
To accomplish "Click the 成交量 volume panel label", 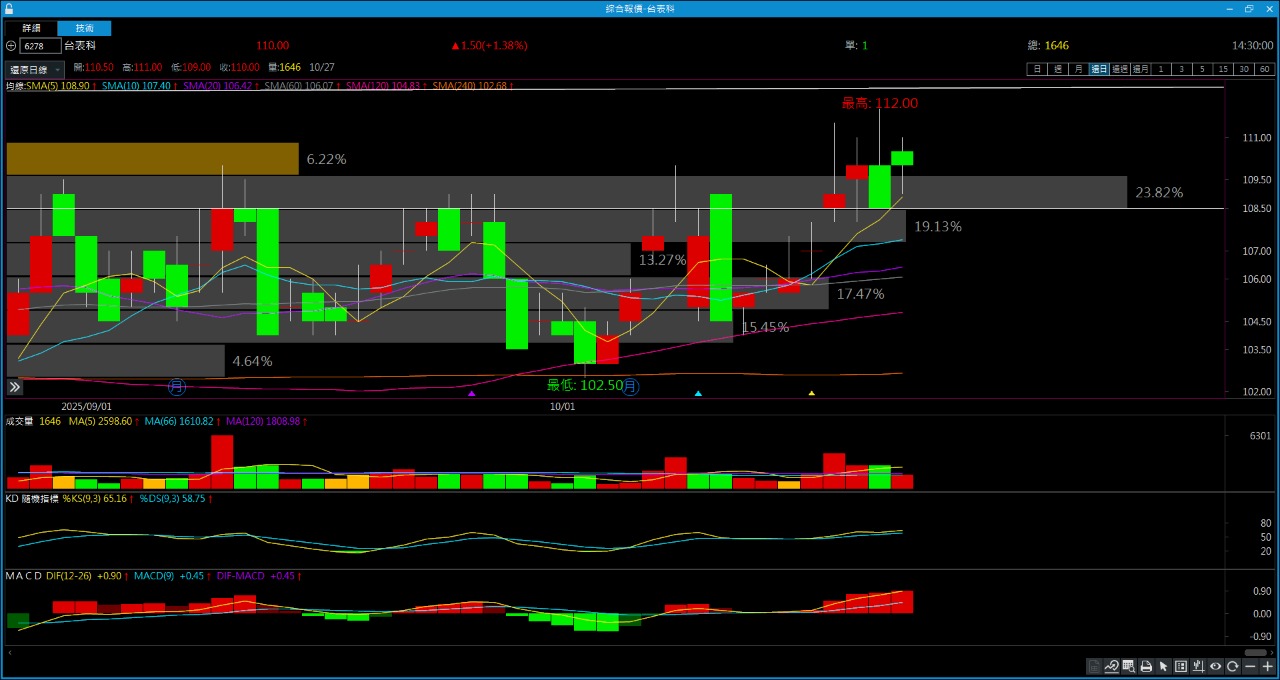I will pyautogui.click(x=20, y=422).
